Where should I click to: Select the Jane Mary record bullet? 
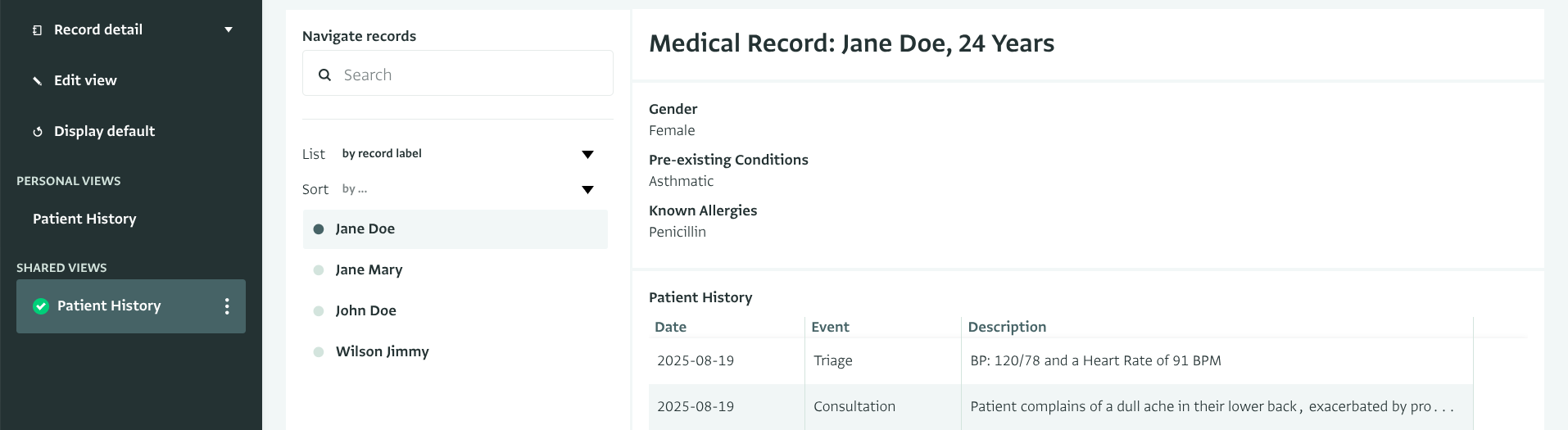pyautogui.click(x=319, y=270)
